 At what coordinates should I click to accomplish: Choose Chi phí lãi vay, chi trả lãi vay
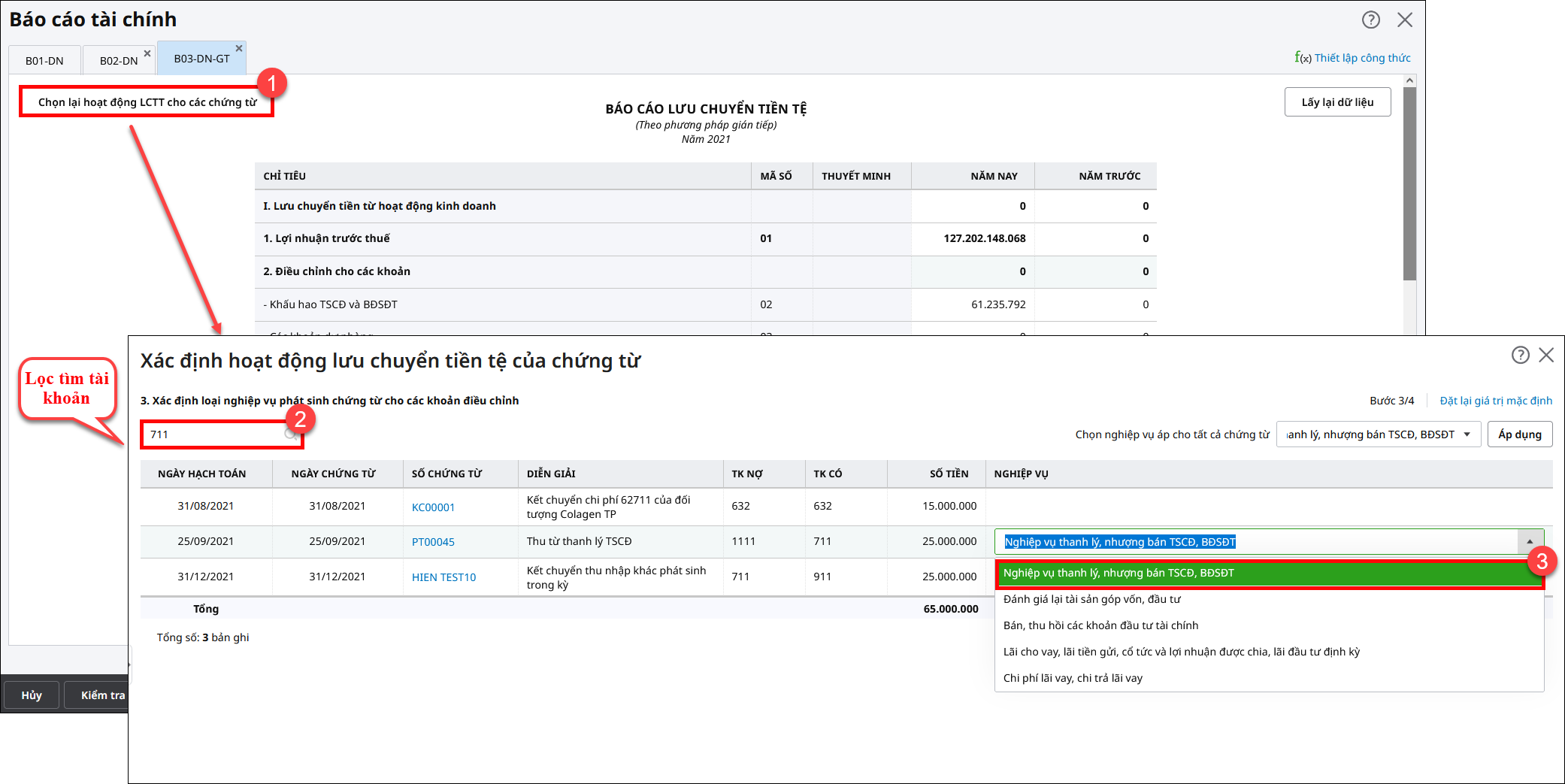(1073, 678)
